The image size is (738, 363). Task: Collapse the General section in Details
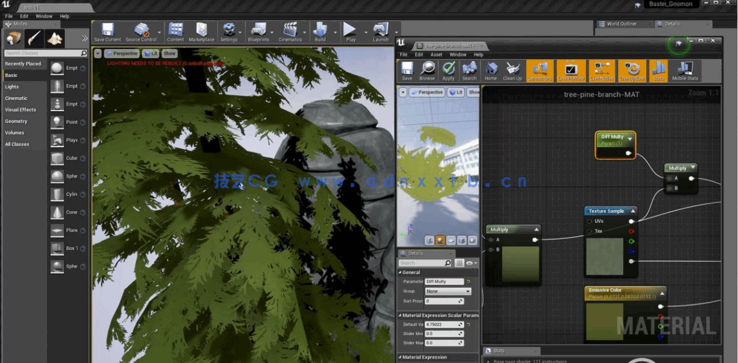tap(401, 273)
